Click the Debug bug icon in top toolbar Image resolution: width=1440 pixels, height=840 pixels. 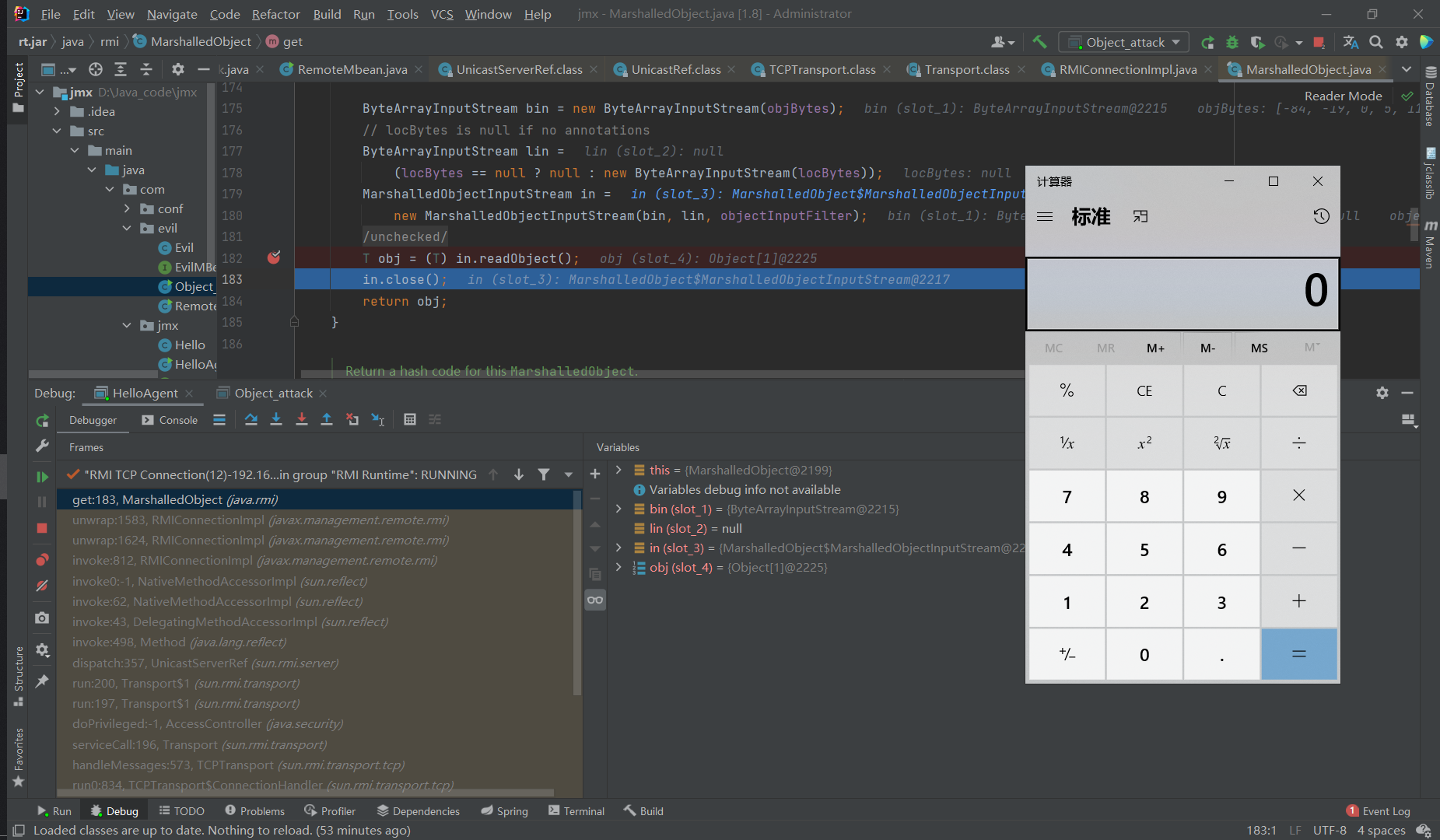1232,42
